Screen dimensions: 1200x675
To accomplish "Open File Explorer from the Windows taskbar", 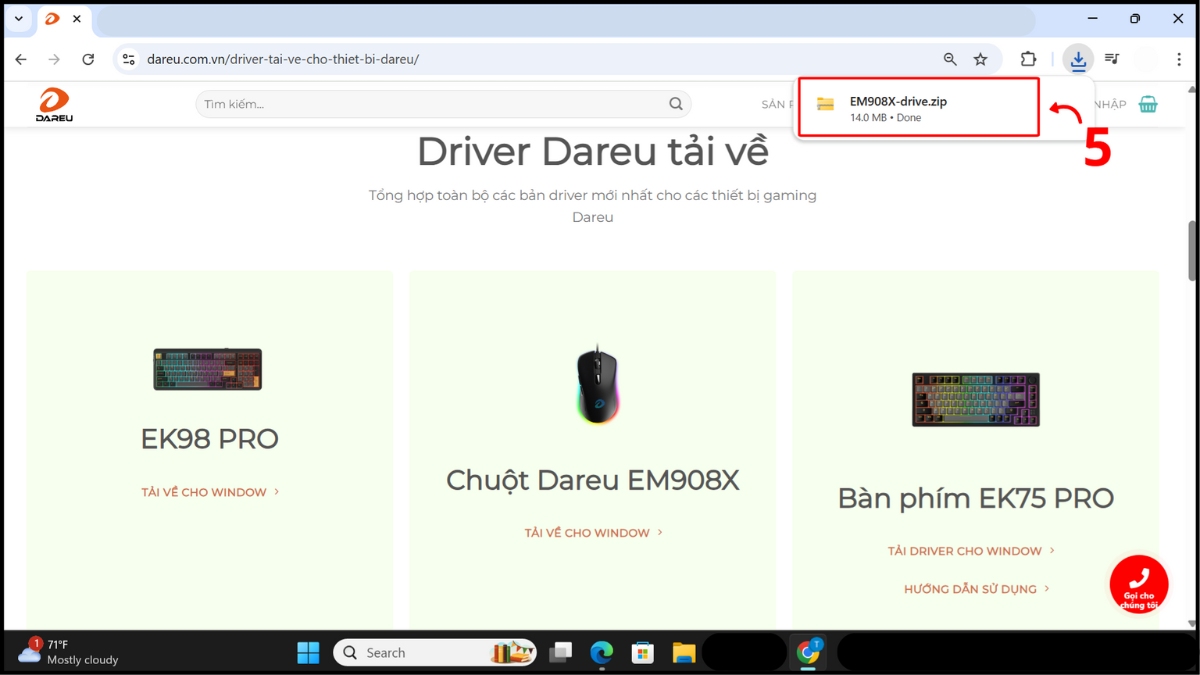I will click(683, 652).
